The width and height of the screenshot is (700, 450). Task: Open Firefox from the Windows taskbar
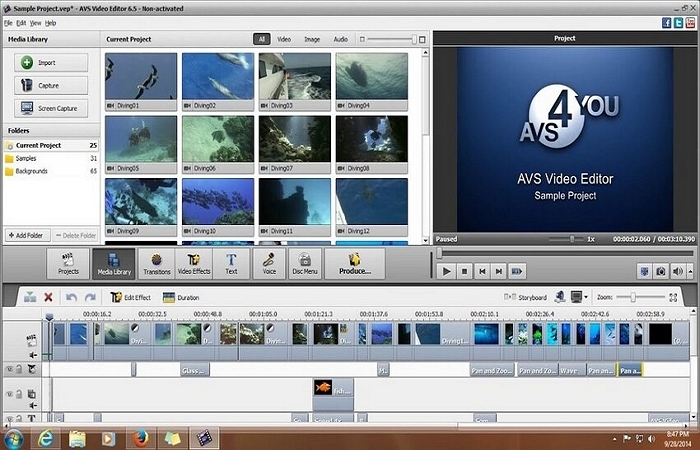[140, 438]
